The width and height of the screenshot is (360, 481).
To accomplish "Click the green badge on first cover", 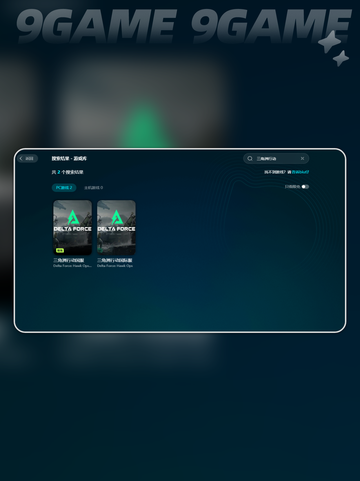I will (x=60, y=250).
